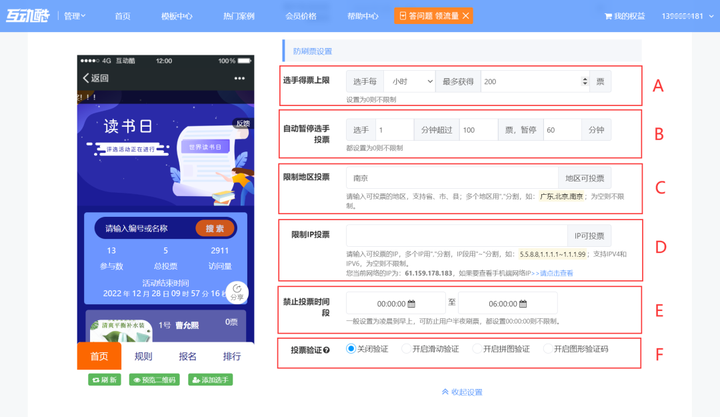Select the 开启滑动验证 radio button
Screen dimensions: 720x417
pyautogui.click(x=406, y=349)
